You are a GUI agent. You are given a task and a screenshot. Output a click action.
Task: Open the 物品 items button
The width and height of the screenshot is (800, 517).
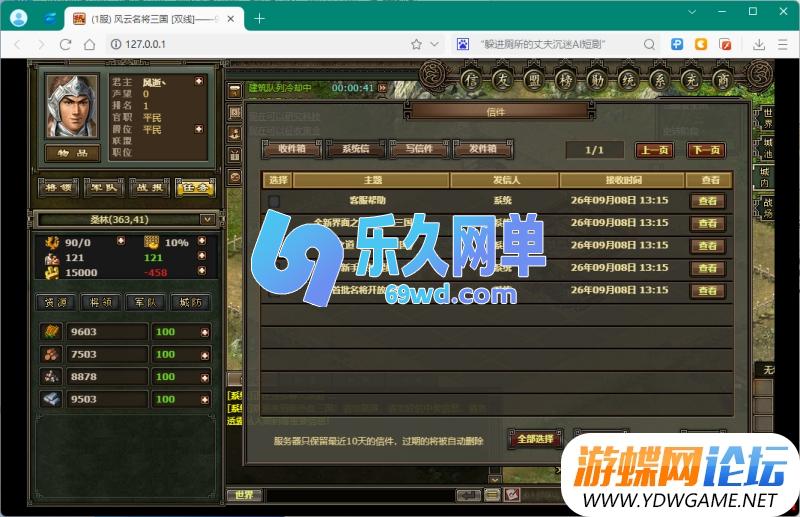pos(72,153)
